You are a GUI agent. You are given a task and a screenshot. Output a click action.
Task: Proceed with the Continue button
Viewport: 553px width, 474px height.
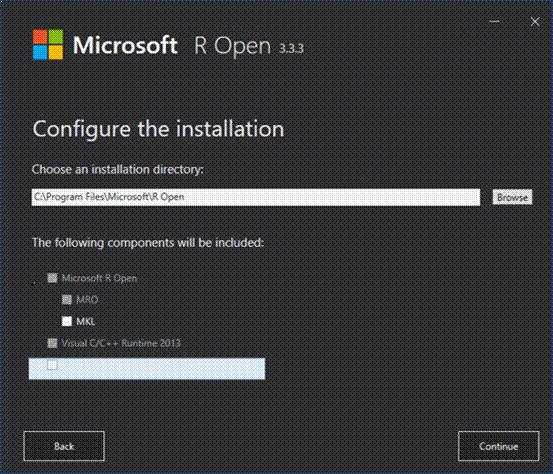tap(498, 446)
